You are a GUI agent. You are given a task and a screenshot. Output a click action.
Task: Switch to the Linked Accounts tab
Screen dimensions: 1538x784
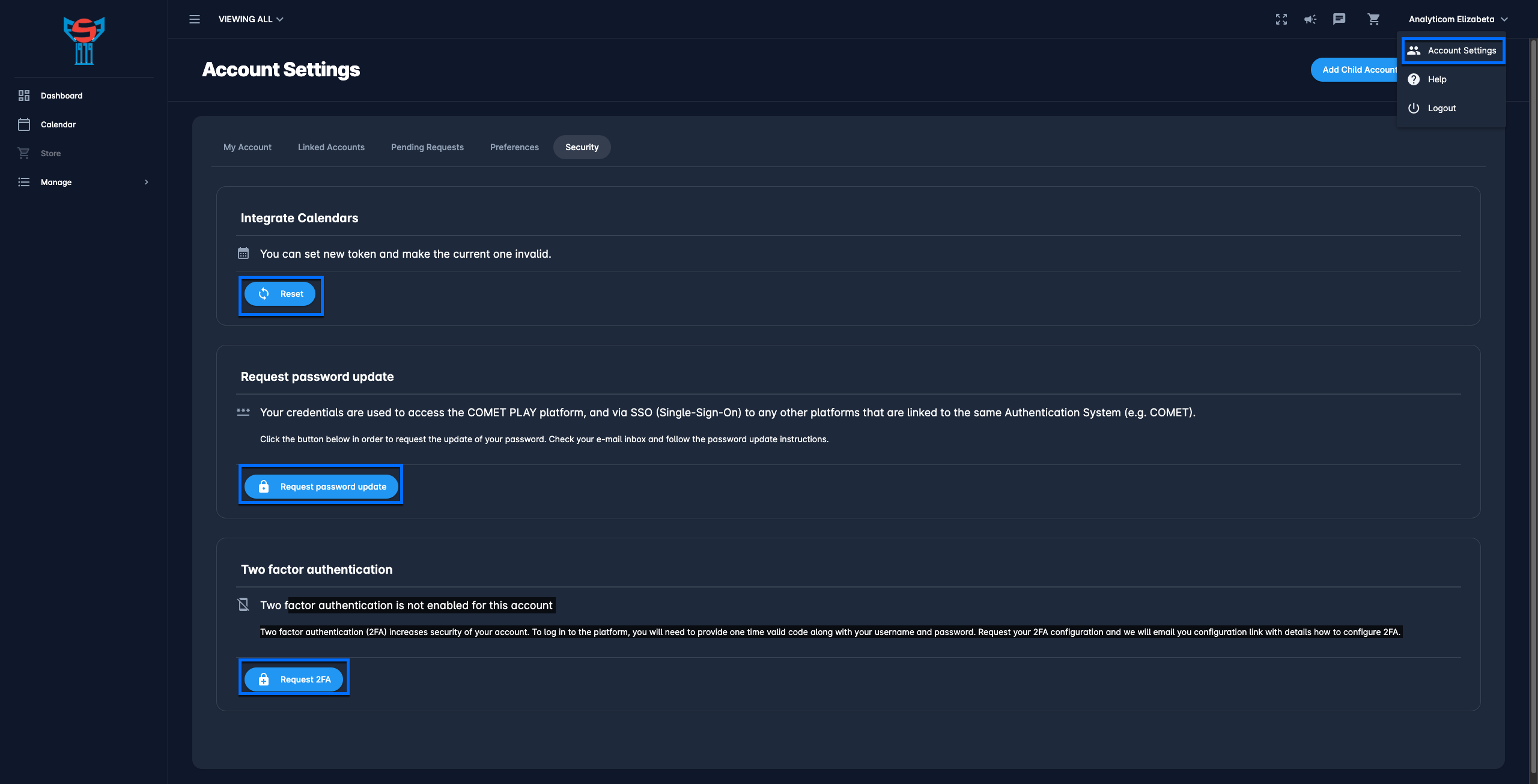pos(331,147)
